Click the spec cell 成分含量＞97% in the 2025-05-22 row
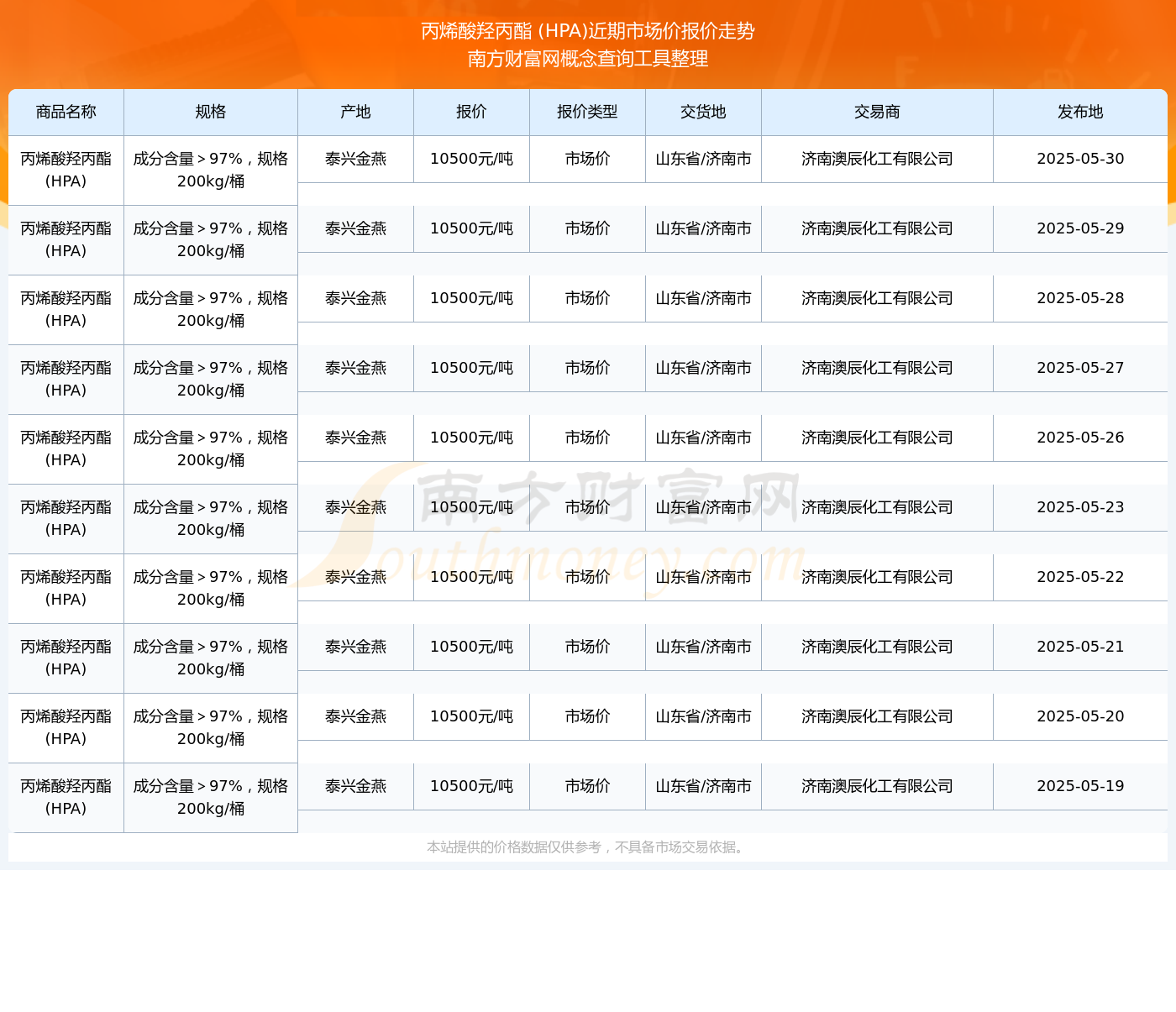 (211, 589)
